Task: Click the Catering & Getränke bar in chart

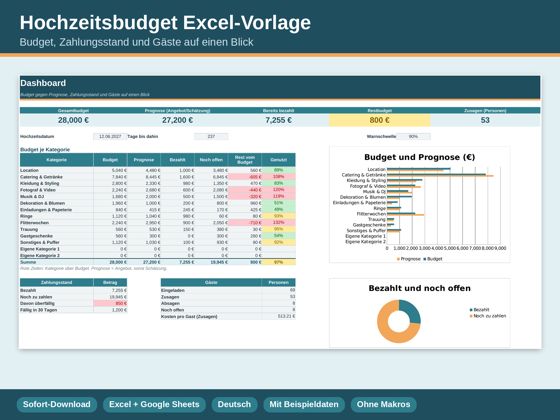Action: 440,175
